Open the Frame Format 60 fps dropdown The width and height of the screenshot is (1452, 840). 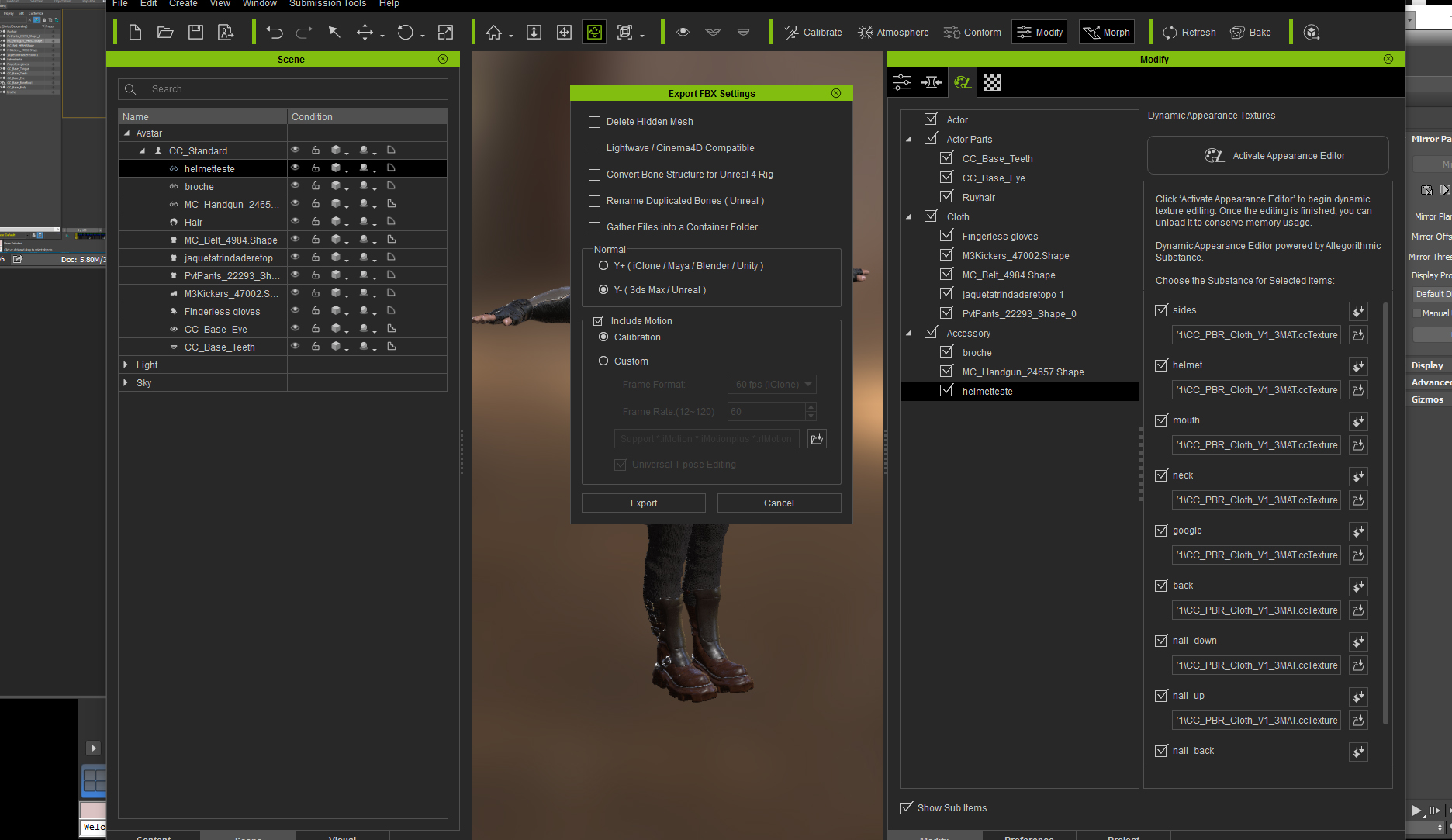click(x=772, y=385)
